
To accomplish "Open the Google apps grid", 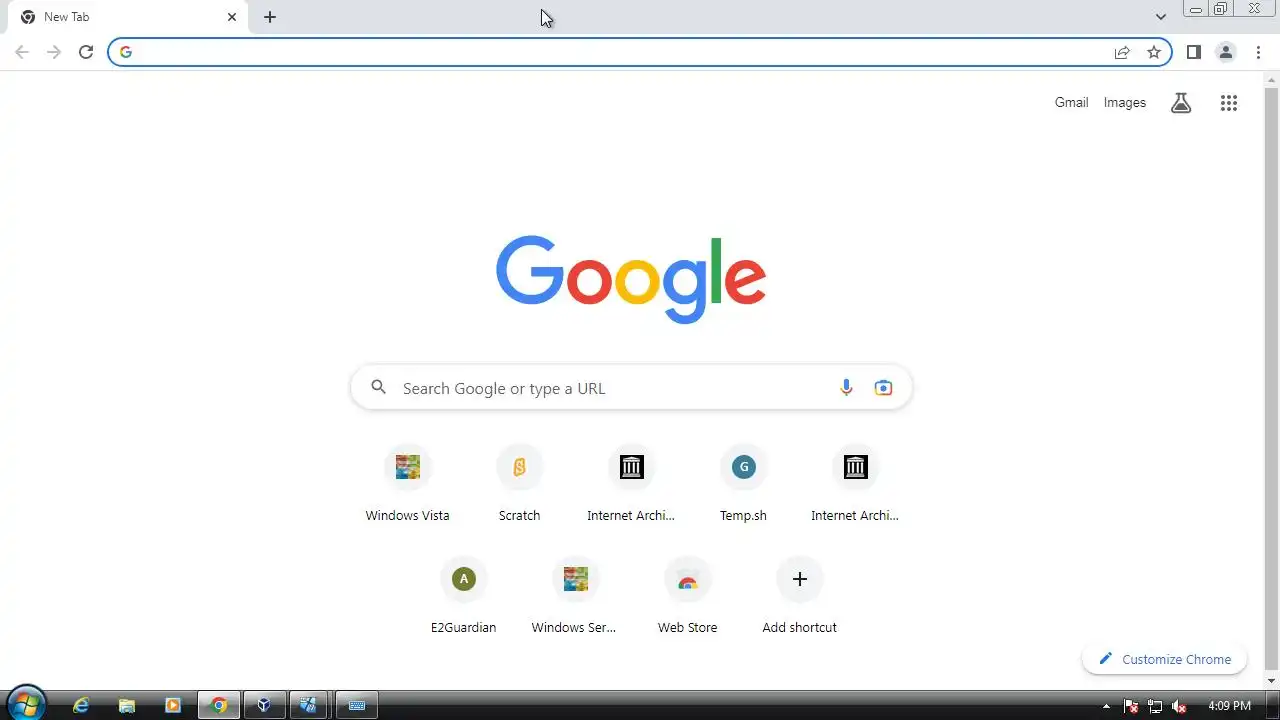I will point(1229,102).
